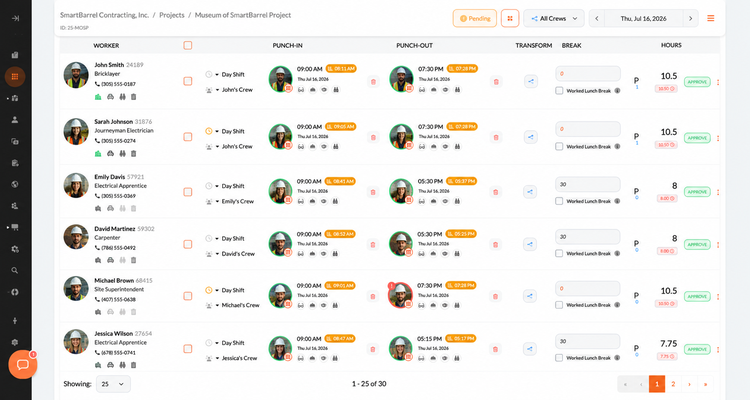The width and height of the screenshot is (750, 400).
Task: Select David Martinez's row checkbox
Action: 188,244
